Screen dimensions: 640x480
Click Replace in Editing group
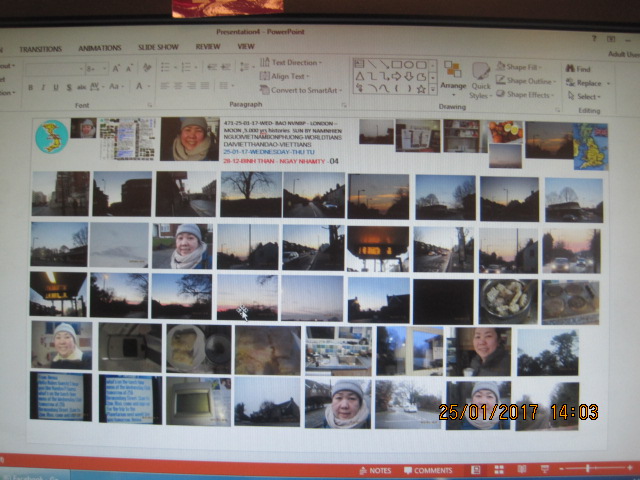point(588,83)
